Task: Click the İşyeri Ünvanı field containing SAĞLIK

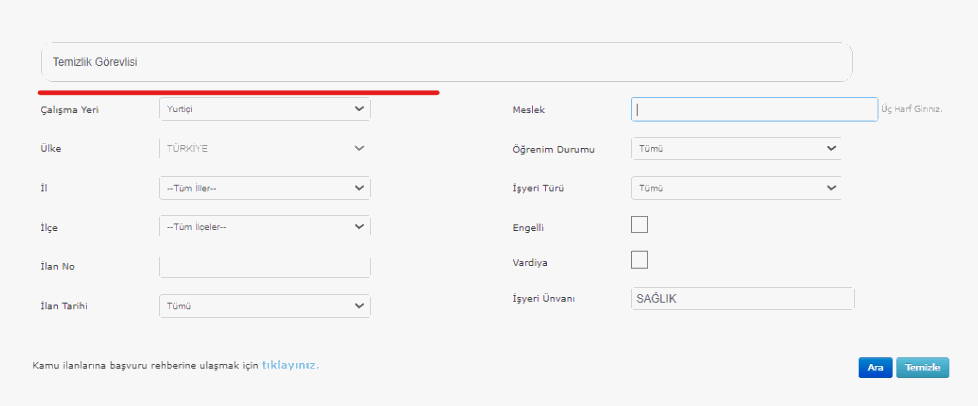Action: click(743, 299)
